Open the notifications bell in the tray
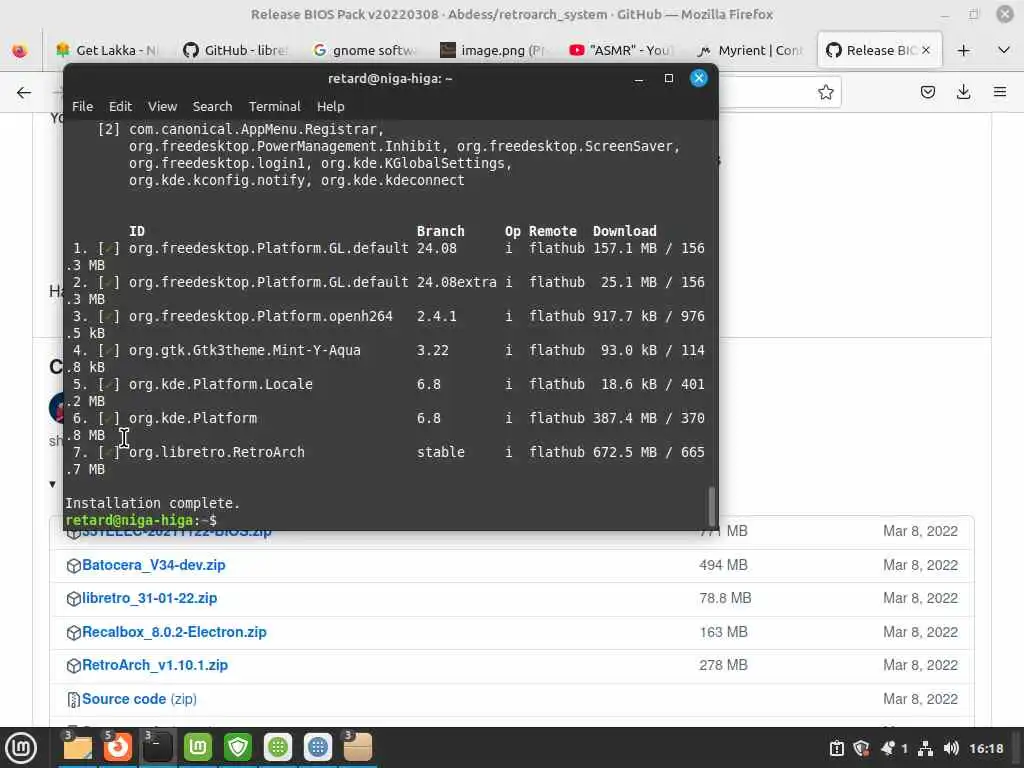 pyautogui.click(x=888, y=748)
